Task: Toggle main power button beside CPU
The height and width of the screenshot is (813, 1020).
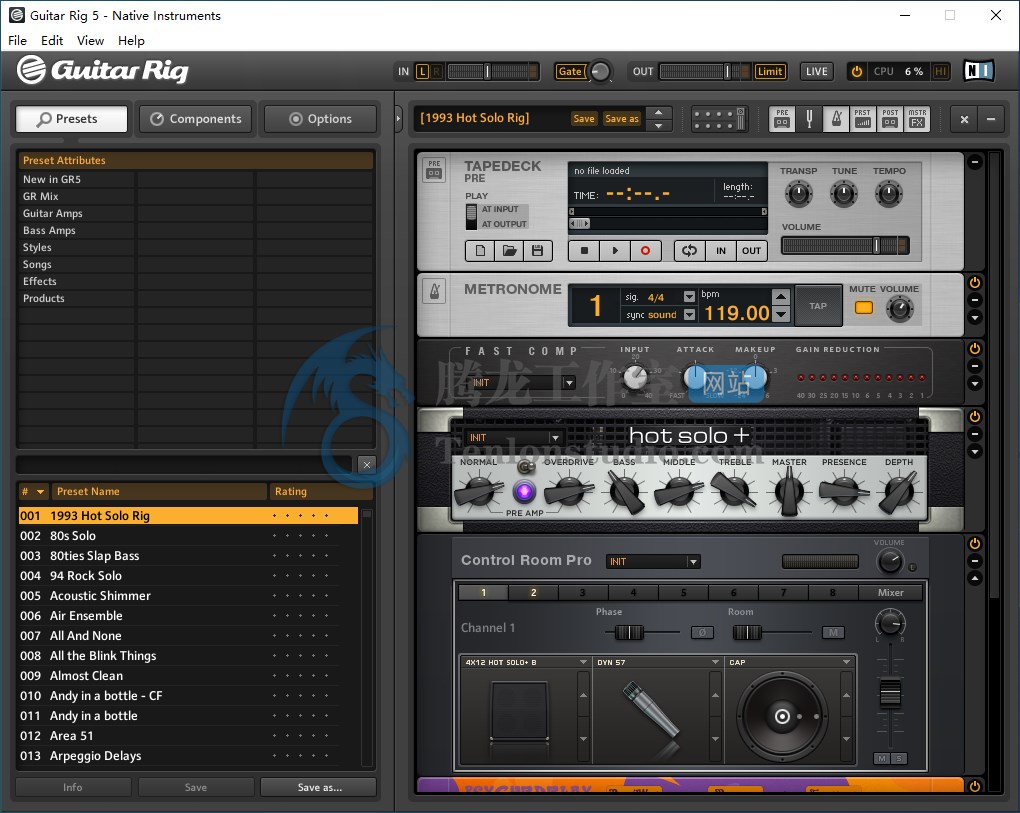Action: pos(857,71)
